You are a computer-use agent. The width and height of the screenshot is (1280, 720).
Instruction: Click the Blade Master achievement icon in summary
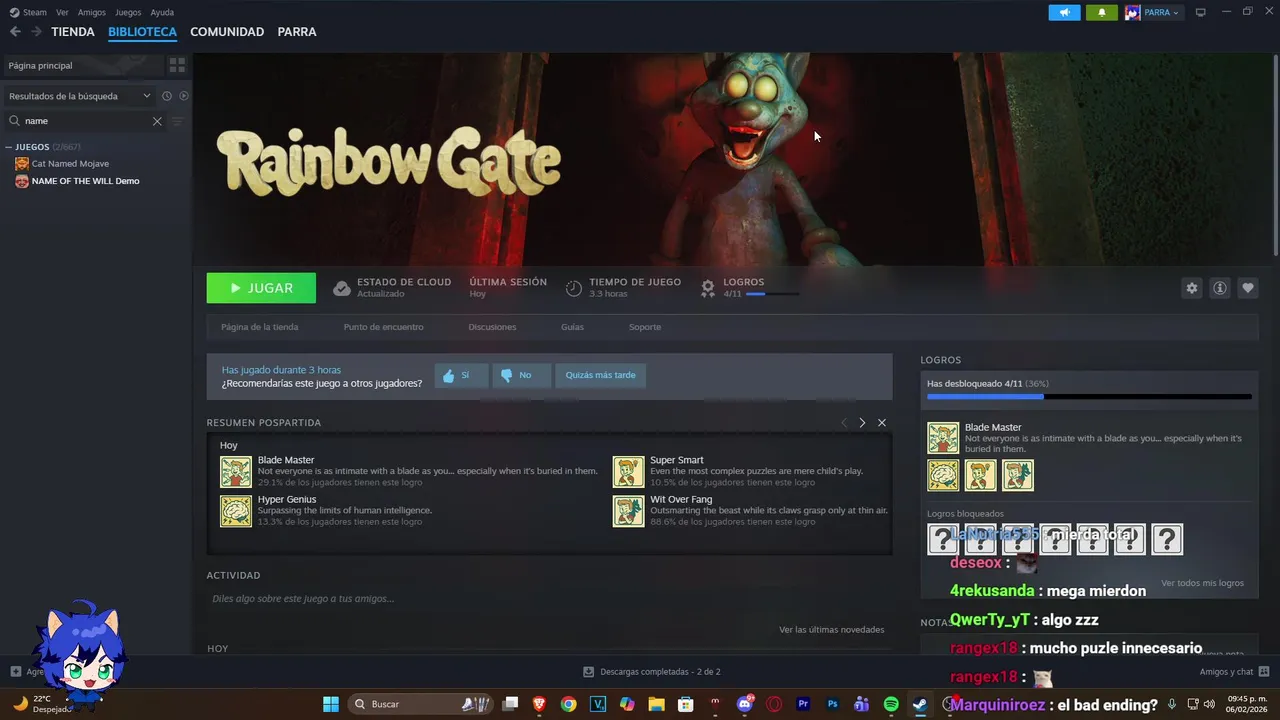tap(236, 471)
